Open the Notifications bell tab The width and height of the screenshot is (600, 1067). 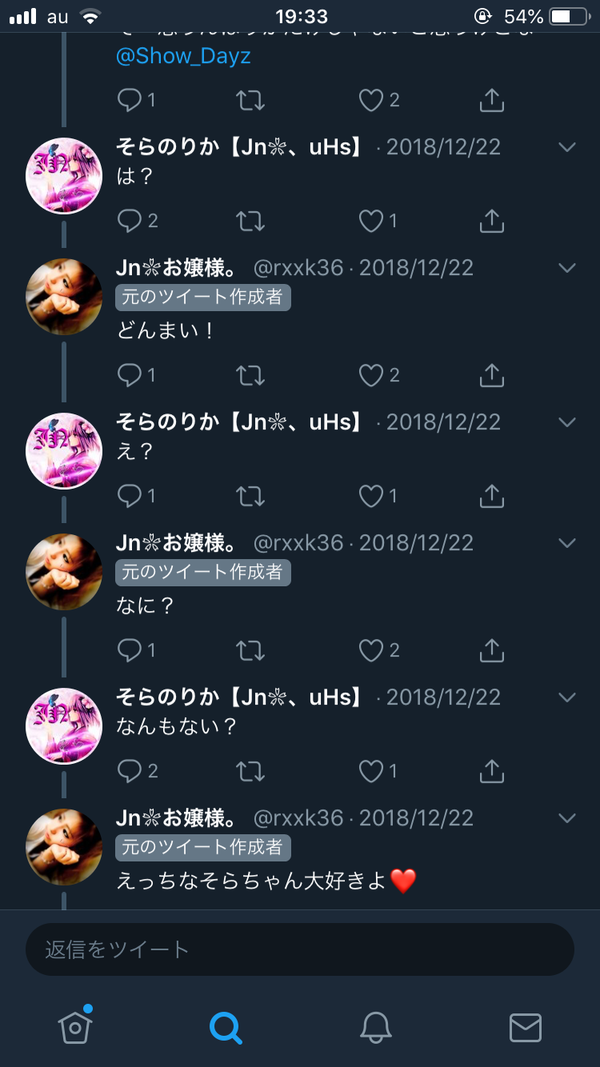coord(376,1027)
